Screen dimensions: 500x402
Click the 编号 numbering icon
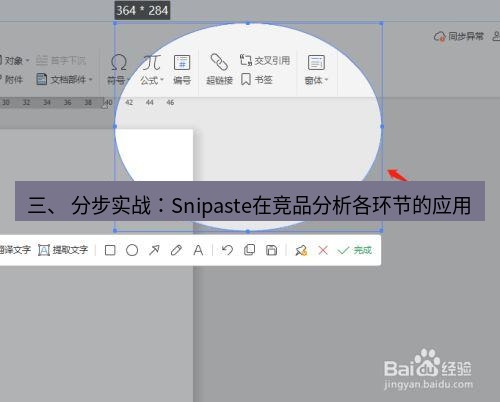182,70
